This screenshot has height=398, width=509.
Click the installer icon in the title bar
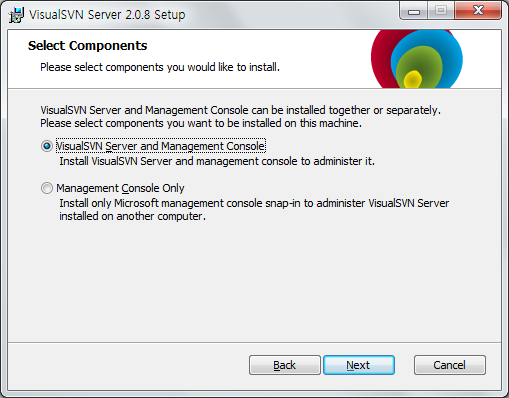click(16, 15)
